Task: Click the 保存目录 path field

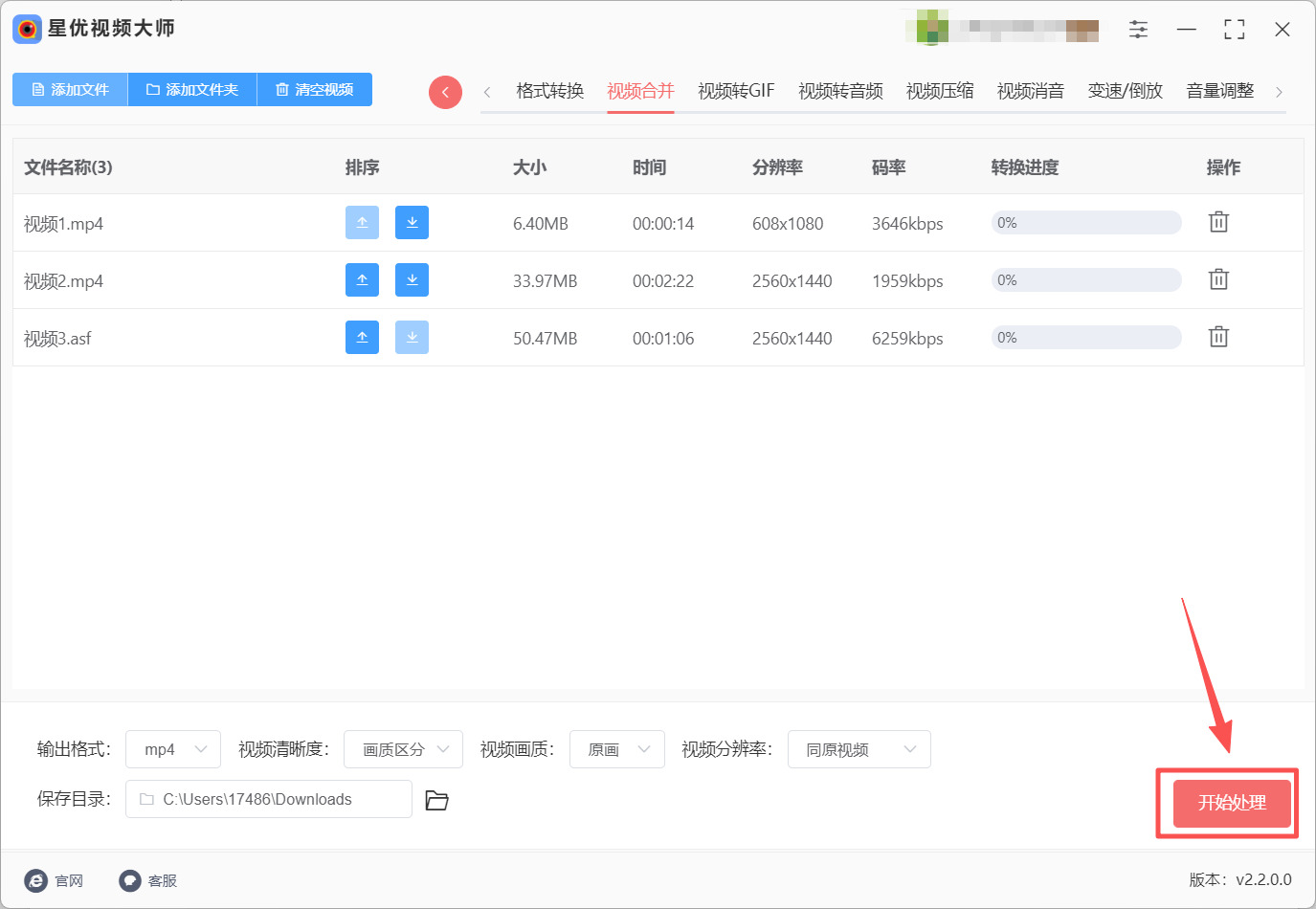Action: pos(269,799)
